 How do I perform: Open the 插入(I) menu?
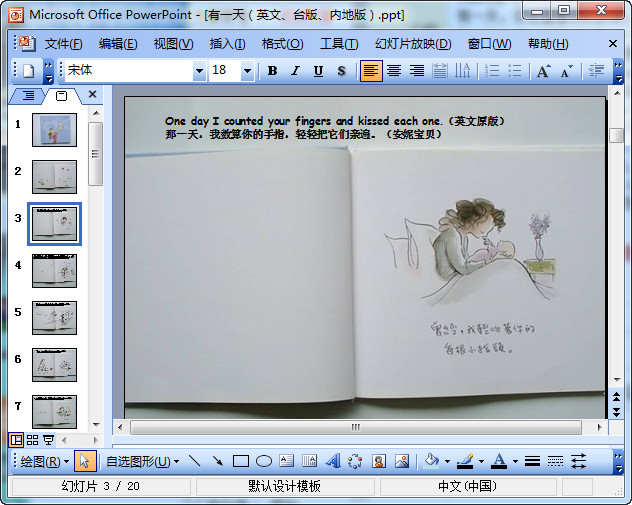(227, 44)
